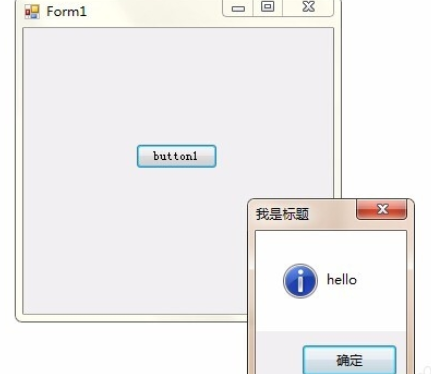Click the button1 button in Form1
Screen dimensions: 431x374
tap(176, 156)
